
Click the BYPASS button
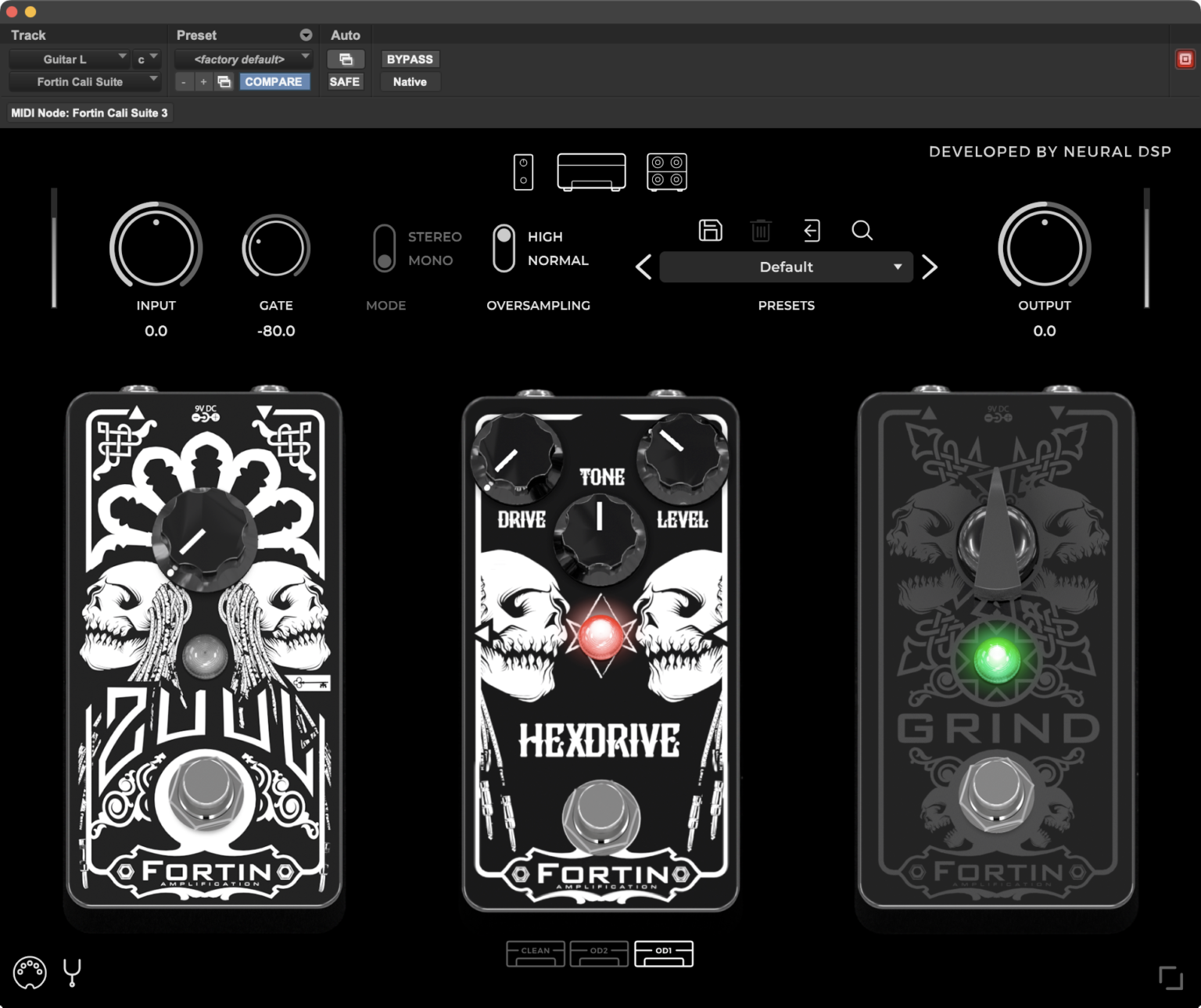[410, 59]
